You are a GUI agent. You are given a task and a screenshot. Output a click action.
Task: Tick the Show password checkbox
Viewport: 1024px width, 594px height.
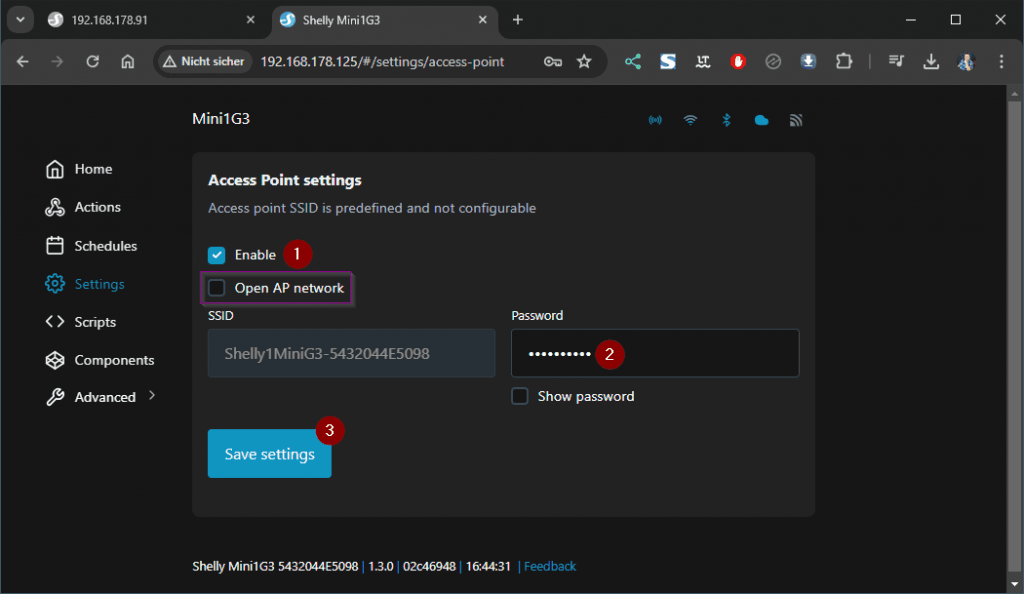(520, 396)
